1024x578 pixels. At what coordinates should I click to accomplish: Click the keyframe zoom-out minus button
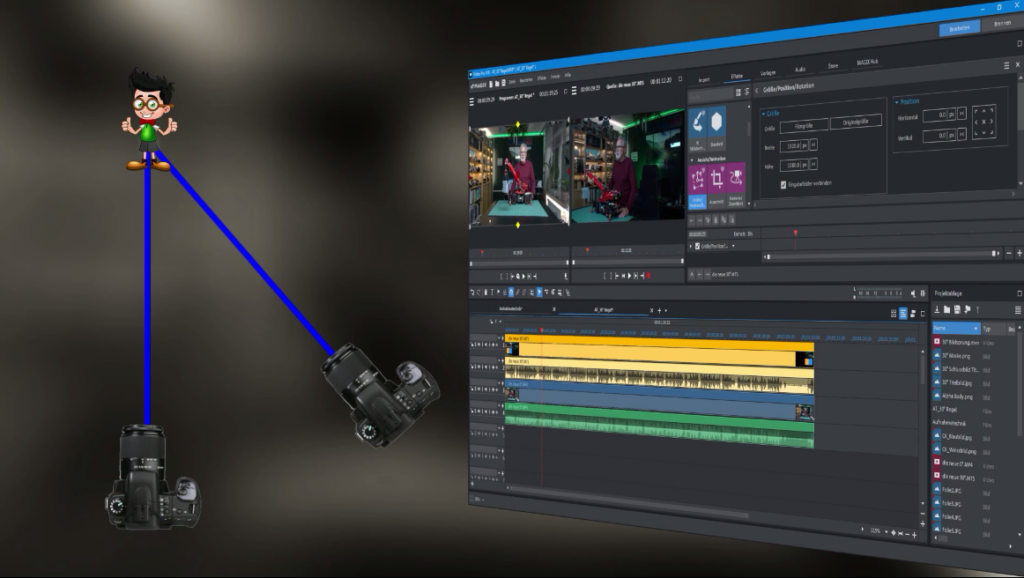(1009, 253)
